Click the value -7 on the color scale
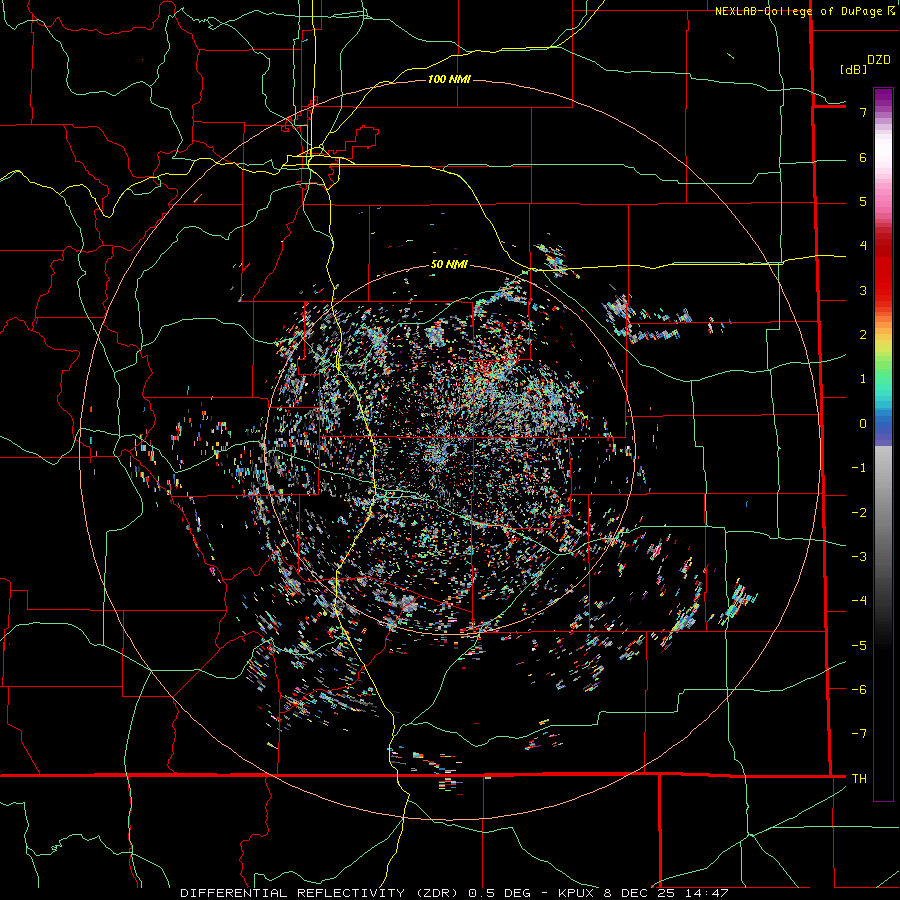Screen dimensions: 900x900 point(859,734)
